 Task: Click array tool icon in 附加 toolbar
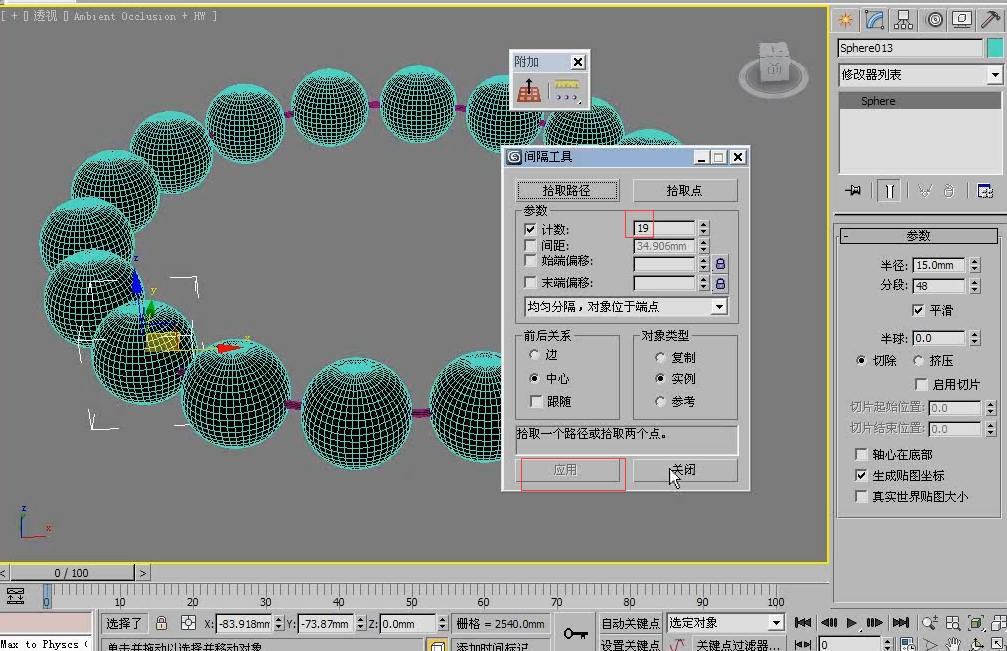pos(529,90)
